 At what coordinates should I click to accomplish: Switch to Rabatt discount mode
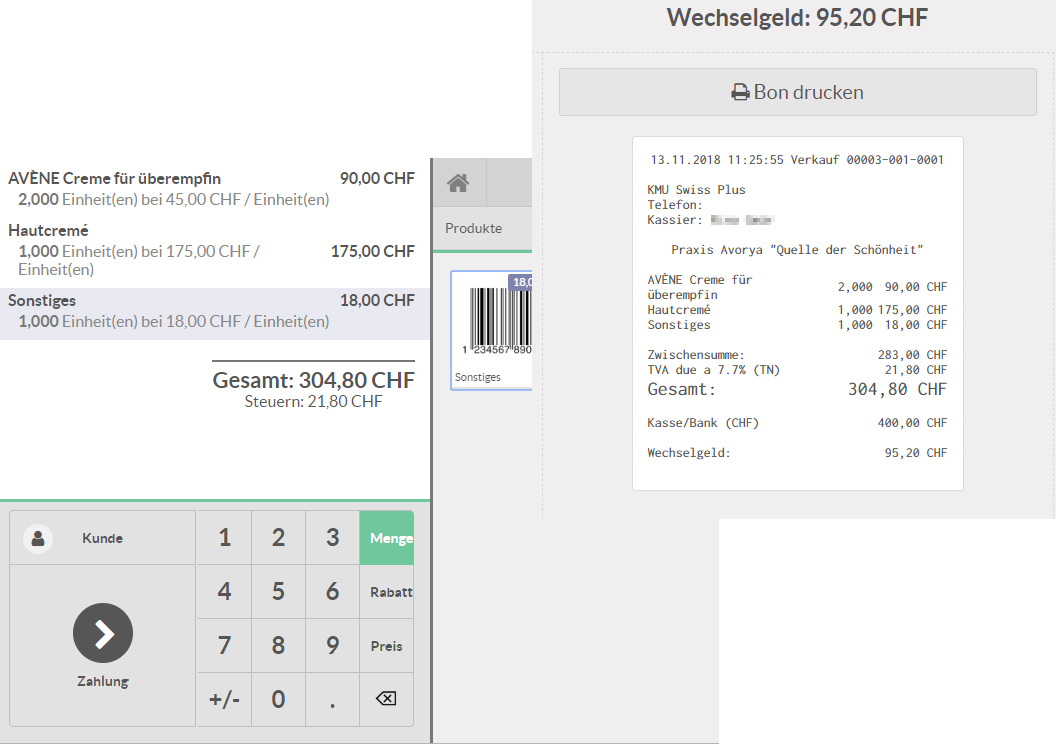pos(387,592)
